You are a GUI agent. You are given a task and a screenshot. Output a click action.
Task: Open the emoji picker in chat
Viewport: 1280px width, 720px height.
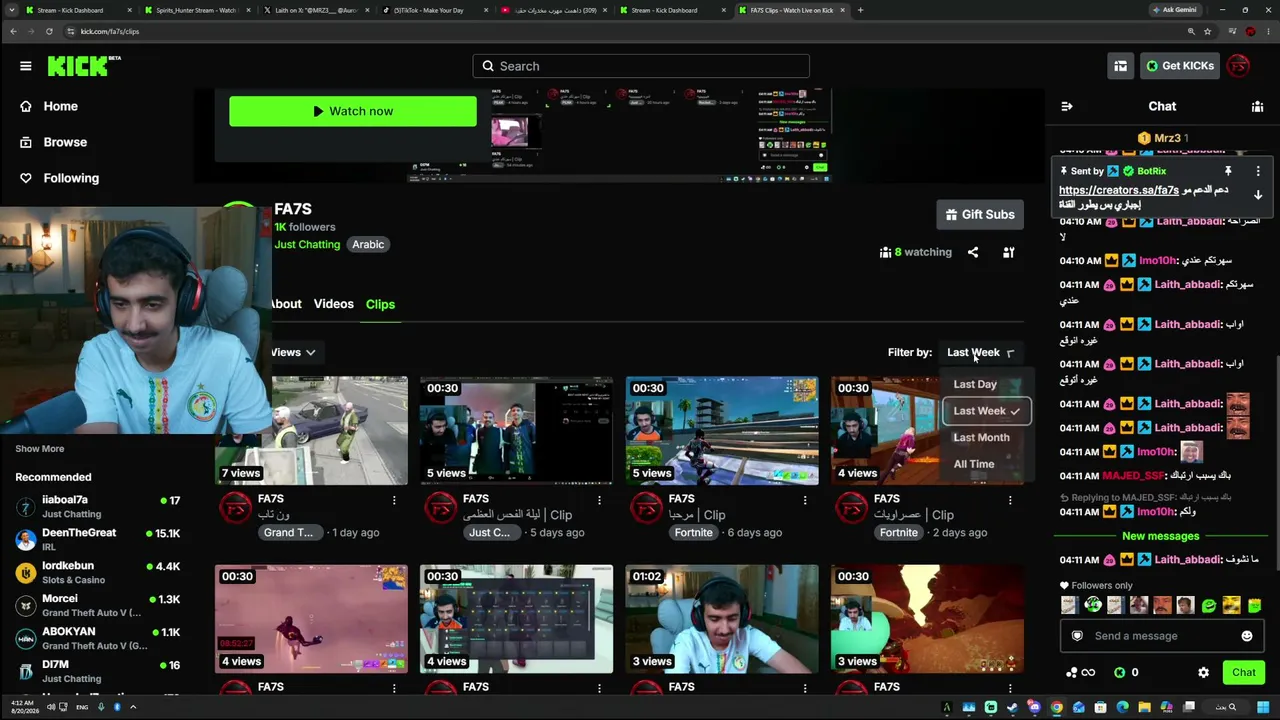(1246, 636)
